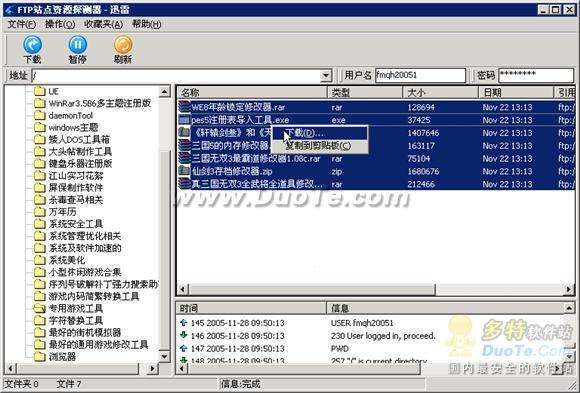
Task: Open the 文件(F) menu
Action: coord(22,24)
